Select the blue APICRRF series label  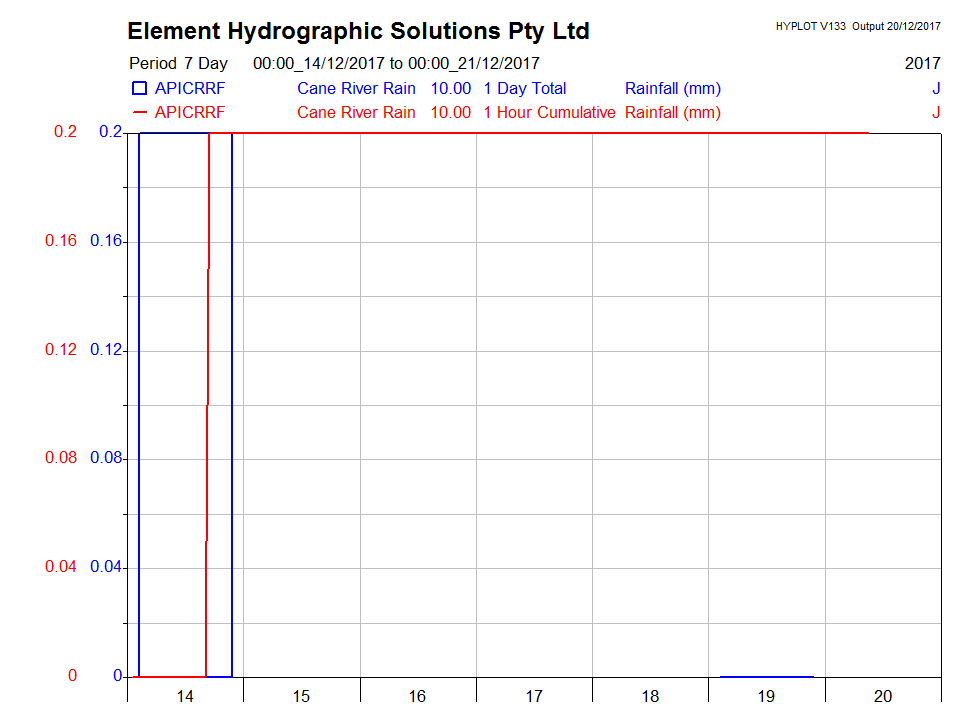[190, 88]
